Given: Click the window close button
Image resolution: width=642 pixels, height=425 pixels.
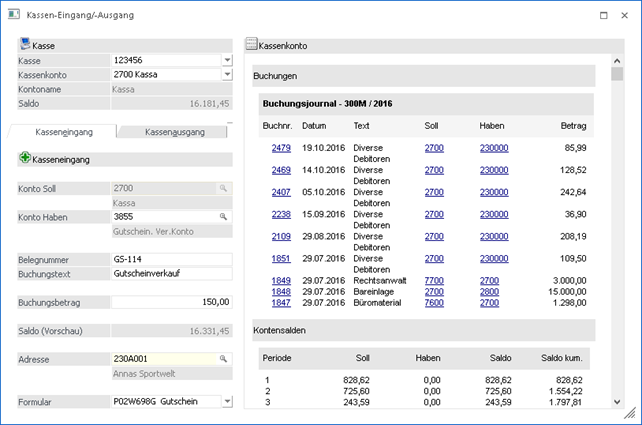Looking at the screenshot, I should pyautogui.click(x=623, y=15).
